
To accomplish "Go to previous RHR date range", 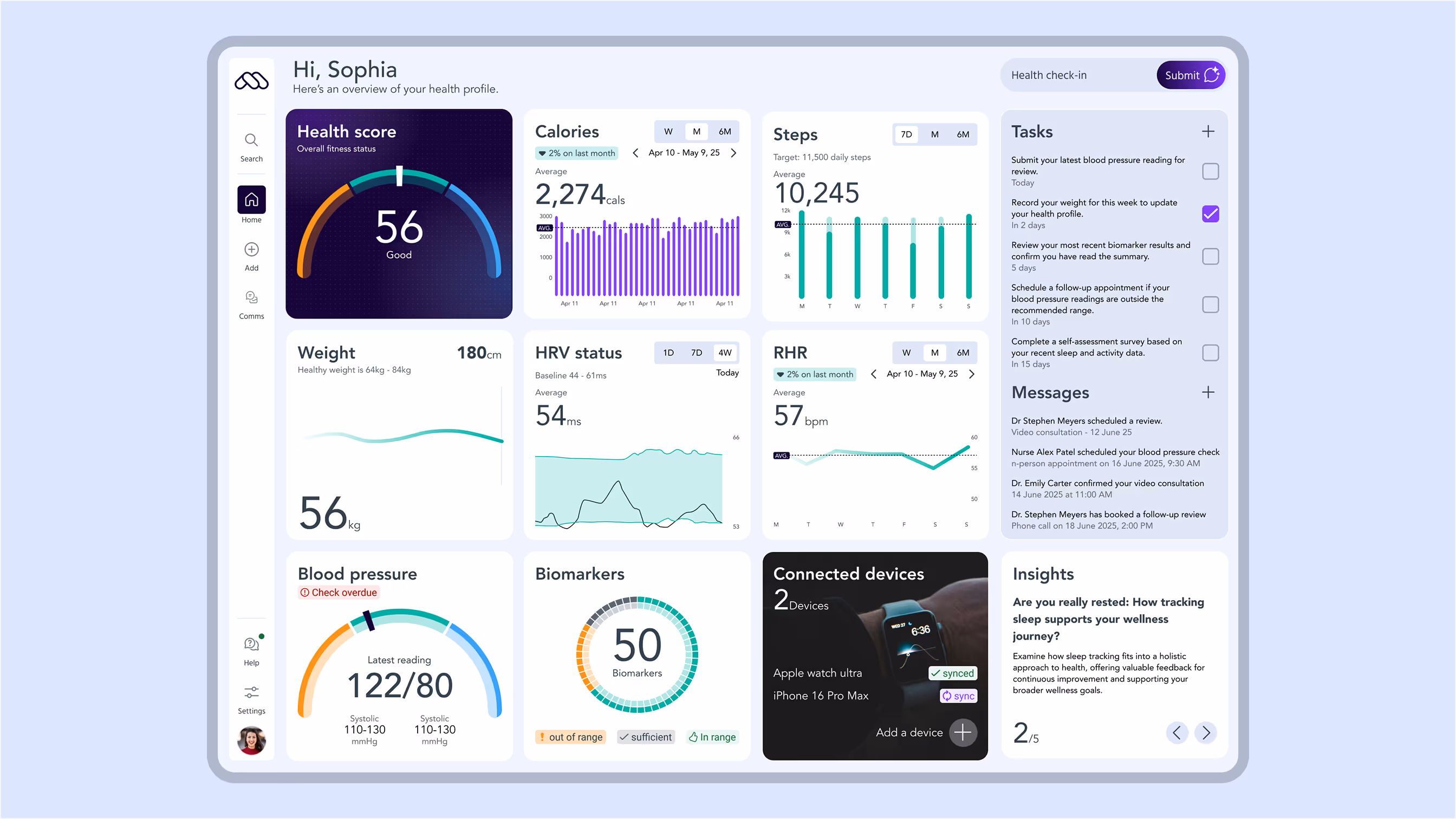I will 873,374.
